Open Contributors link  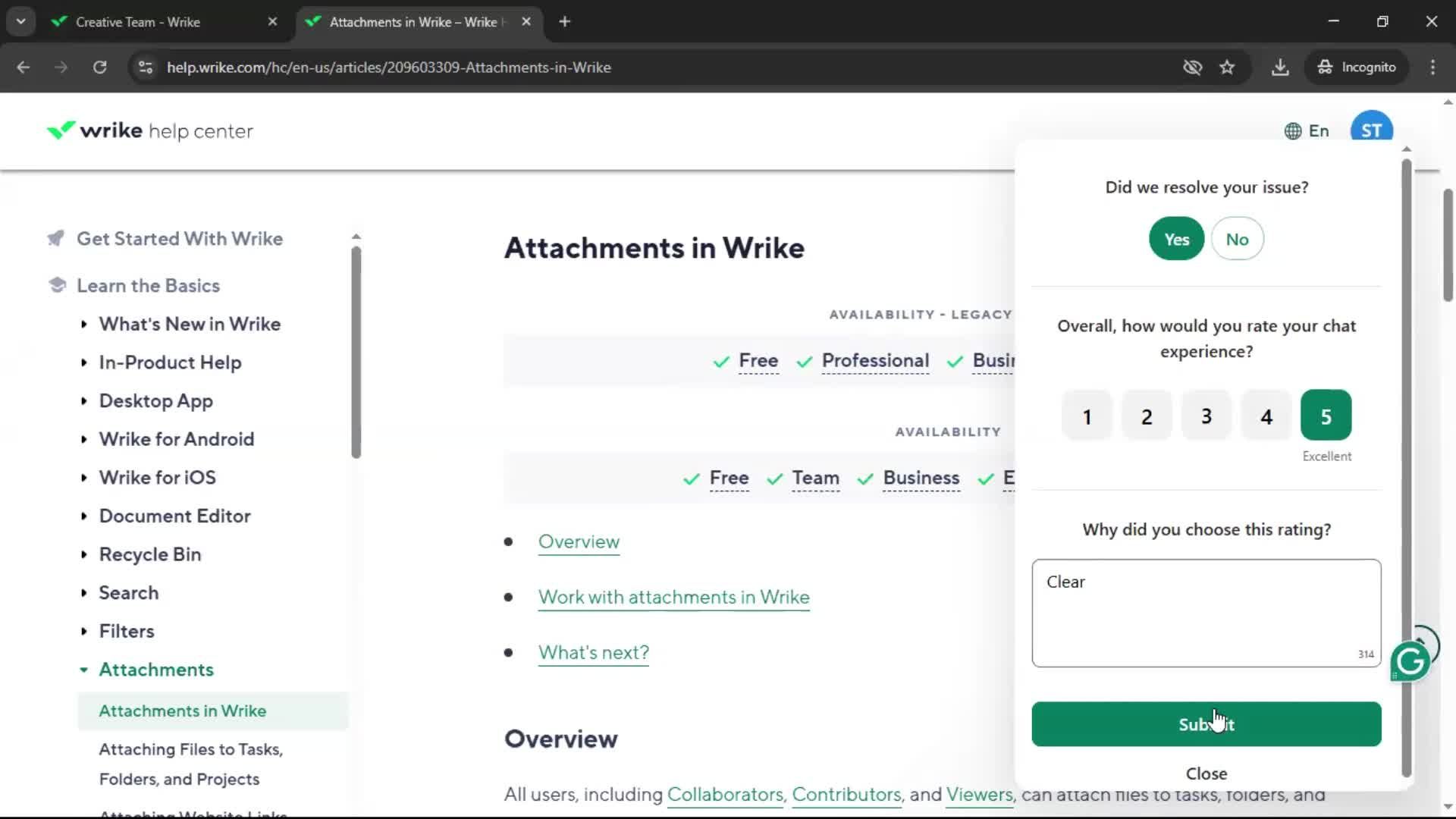(x=846, y=795)
